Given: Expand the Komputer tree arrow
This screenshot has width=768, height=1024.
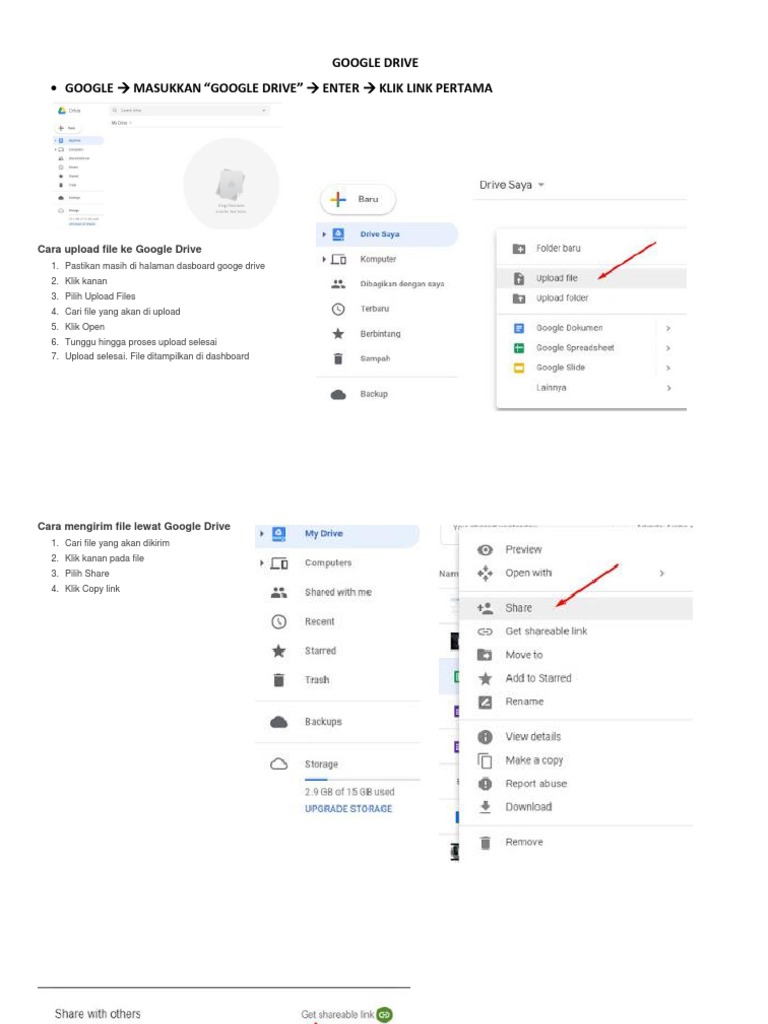Looking at the screenshot, I should point(324,259).
